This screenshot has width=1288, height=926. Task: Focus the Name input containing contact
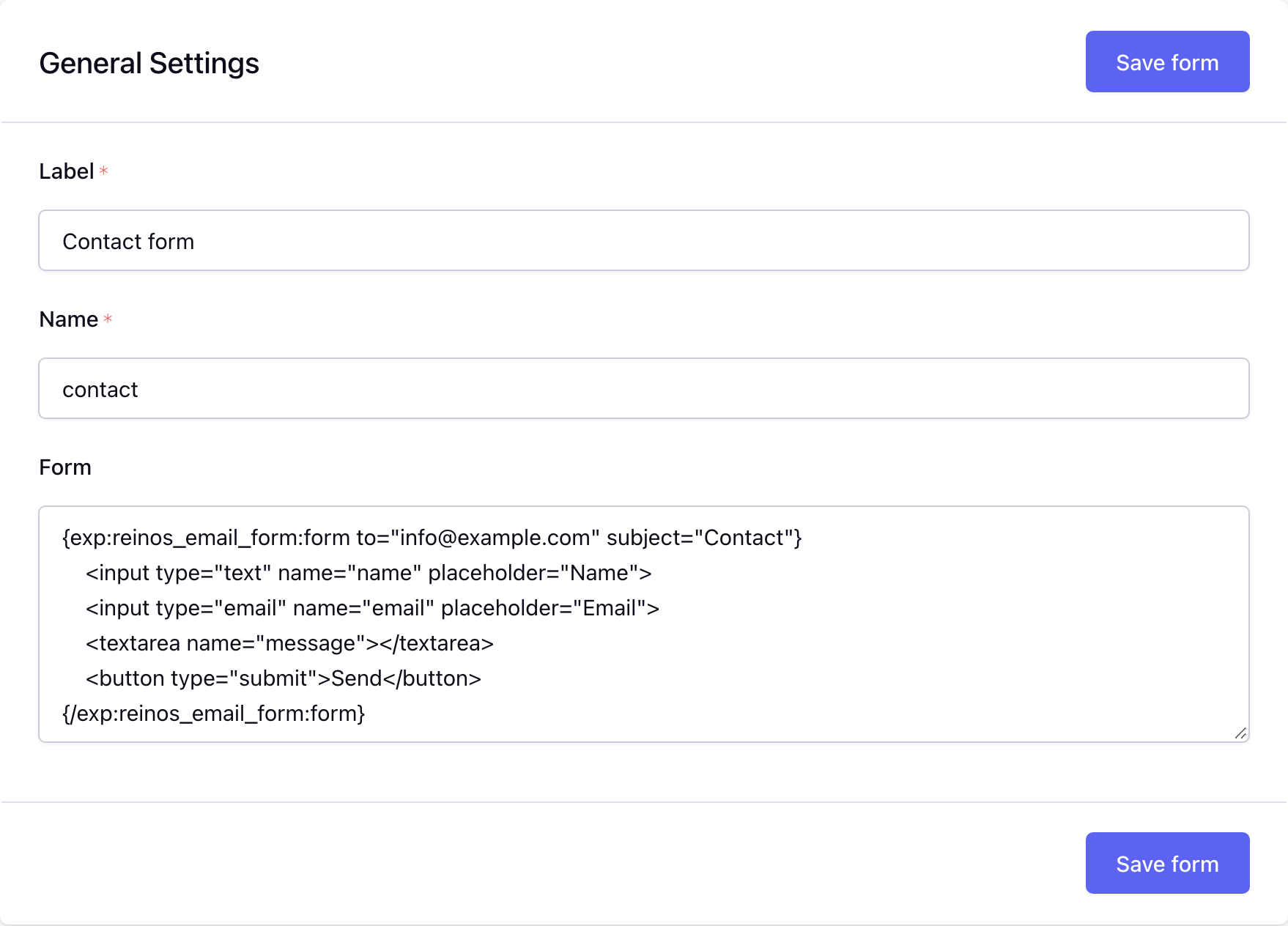pyautogui.click(x=644, y=388)
